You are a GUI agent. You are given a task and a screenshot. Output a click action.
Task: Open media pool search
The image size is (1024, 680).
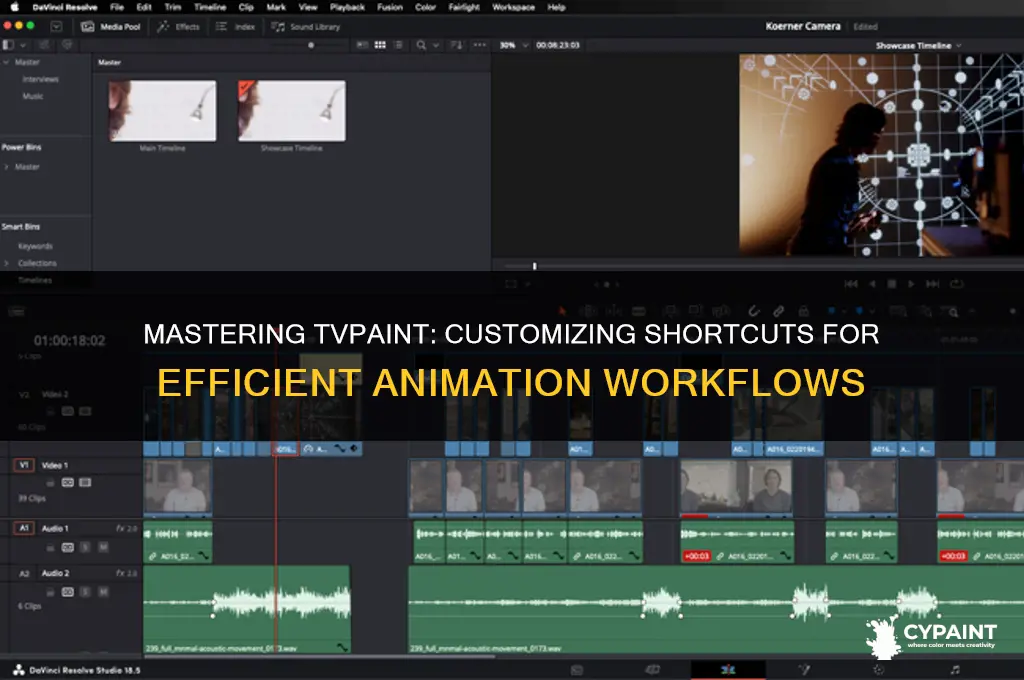[x=421, y=45]
